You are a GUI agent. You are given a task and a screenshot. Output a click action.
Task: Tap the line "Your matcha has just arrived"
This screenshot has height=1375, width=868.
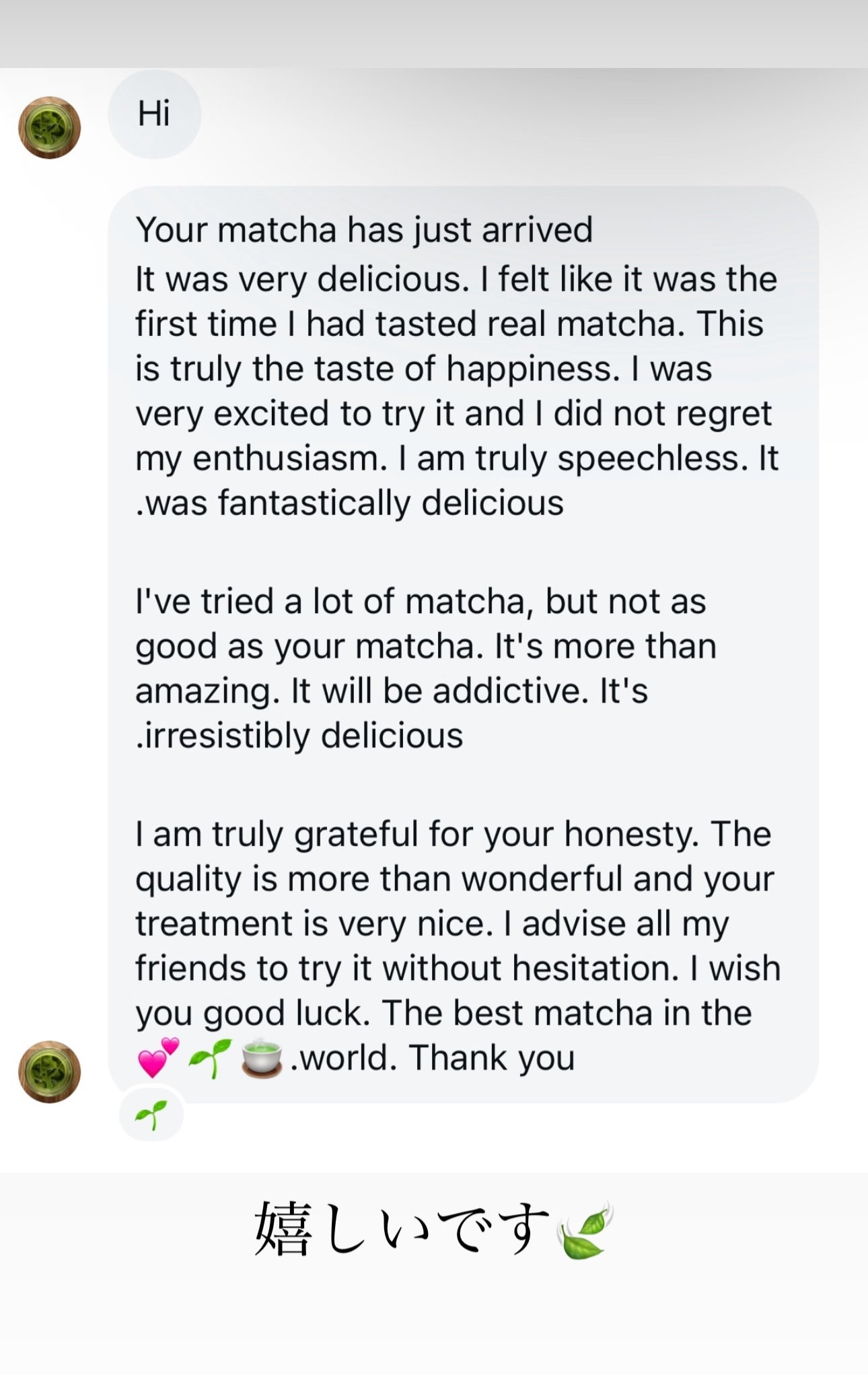click(x=364, y=230)
